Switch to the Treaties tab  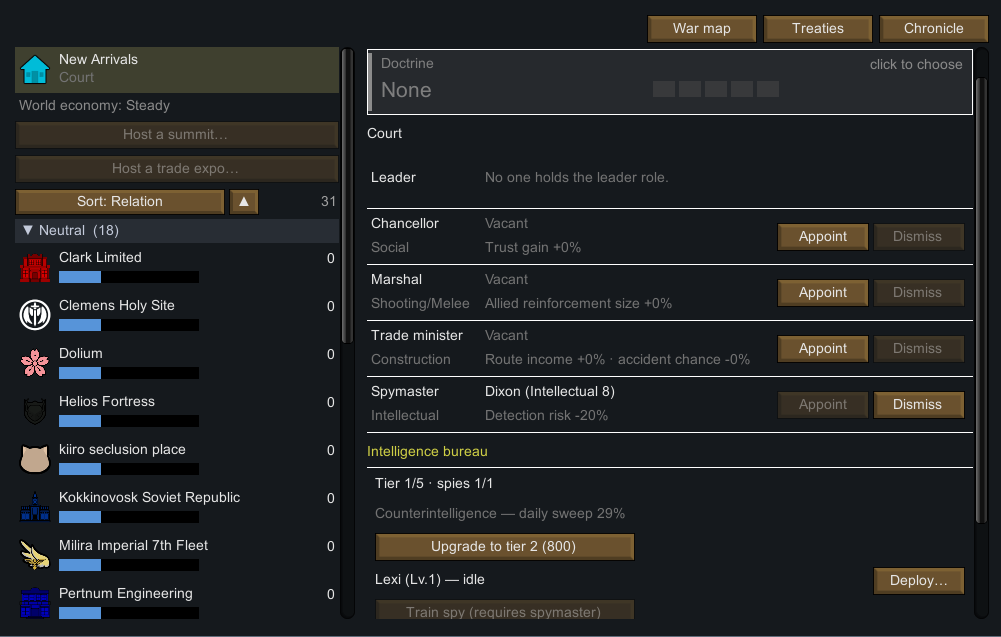(818, 29)
